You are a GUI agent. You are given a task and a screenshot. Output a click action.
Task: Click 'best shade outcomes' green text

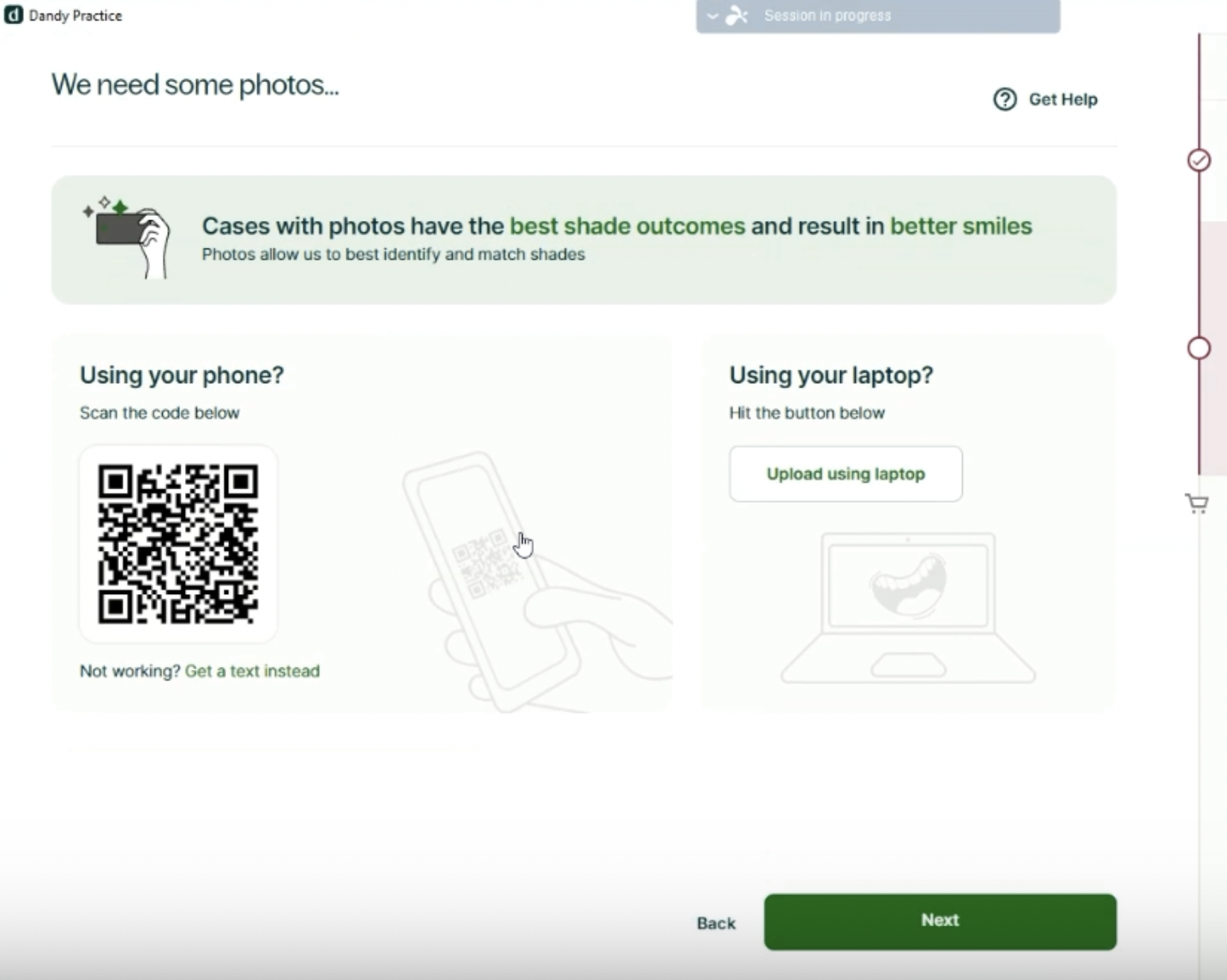pyautogui.click(x=627, y=226)
